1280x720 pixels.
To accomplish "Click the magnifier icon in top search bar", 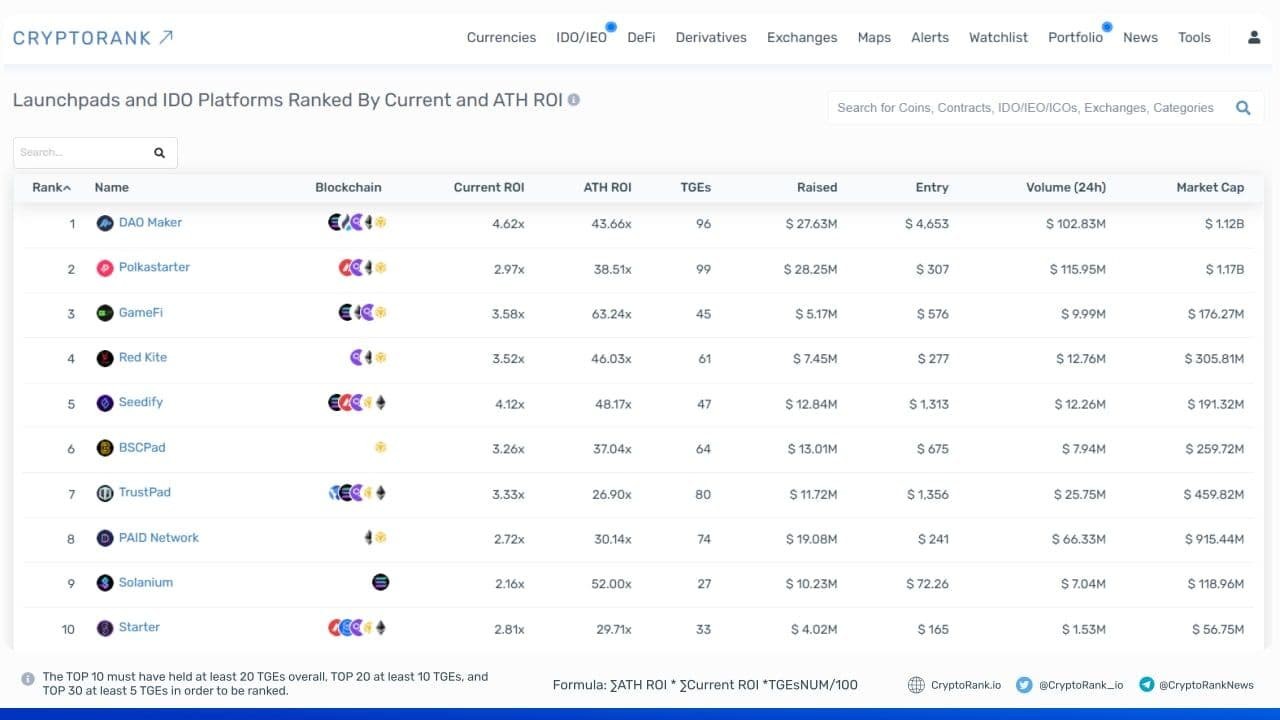I will [1243, 108].
